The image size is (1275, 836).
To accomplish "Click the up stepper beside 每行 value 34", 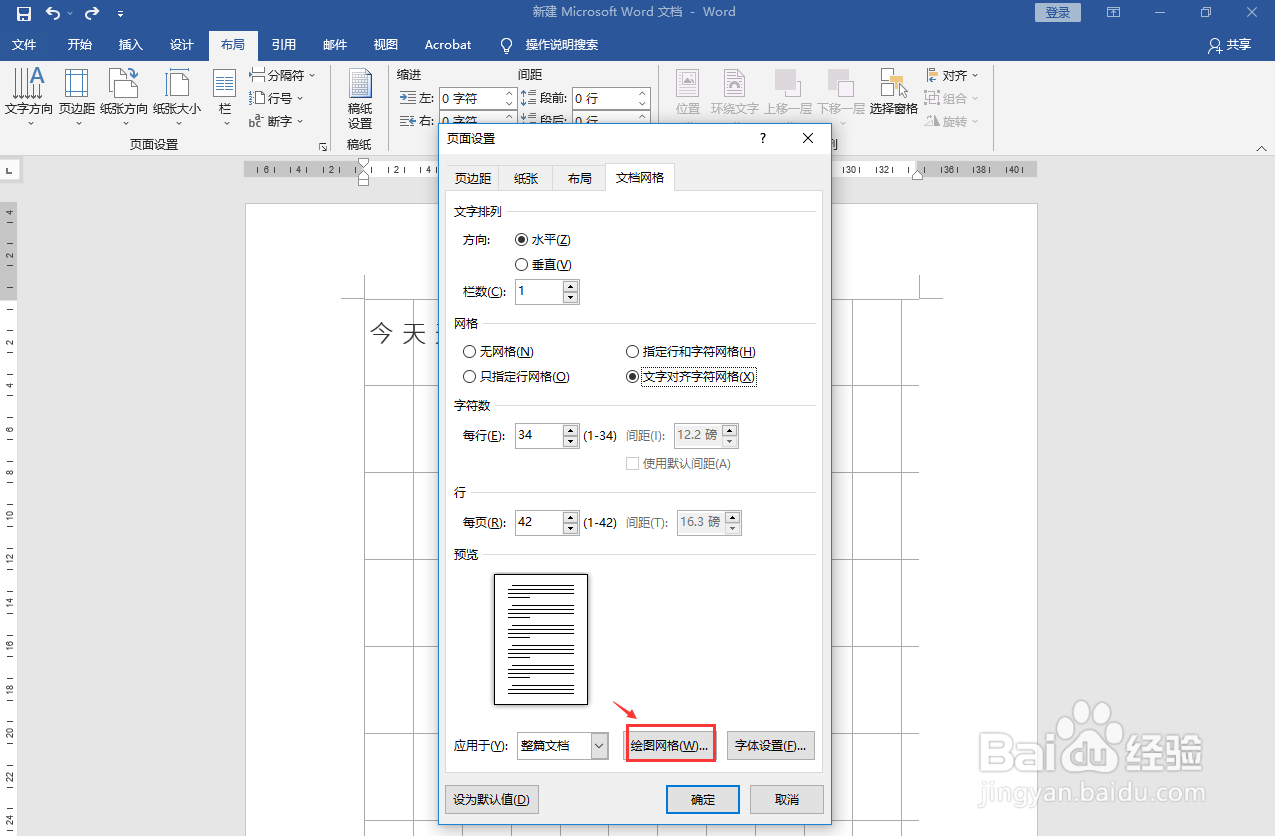I will pos(570,430).
